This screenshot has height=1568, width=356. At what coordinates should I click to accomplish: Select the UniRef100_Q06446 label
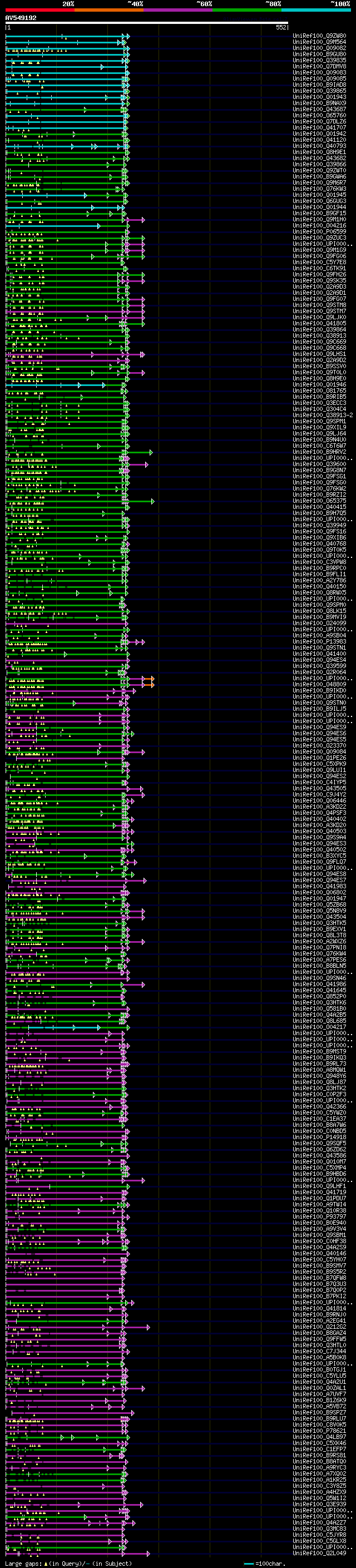(319, 800)
